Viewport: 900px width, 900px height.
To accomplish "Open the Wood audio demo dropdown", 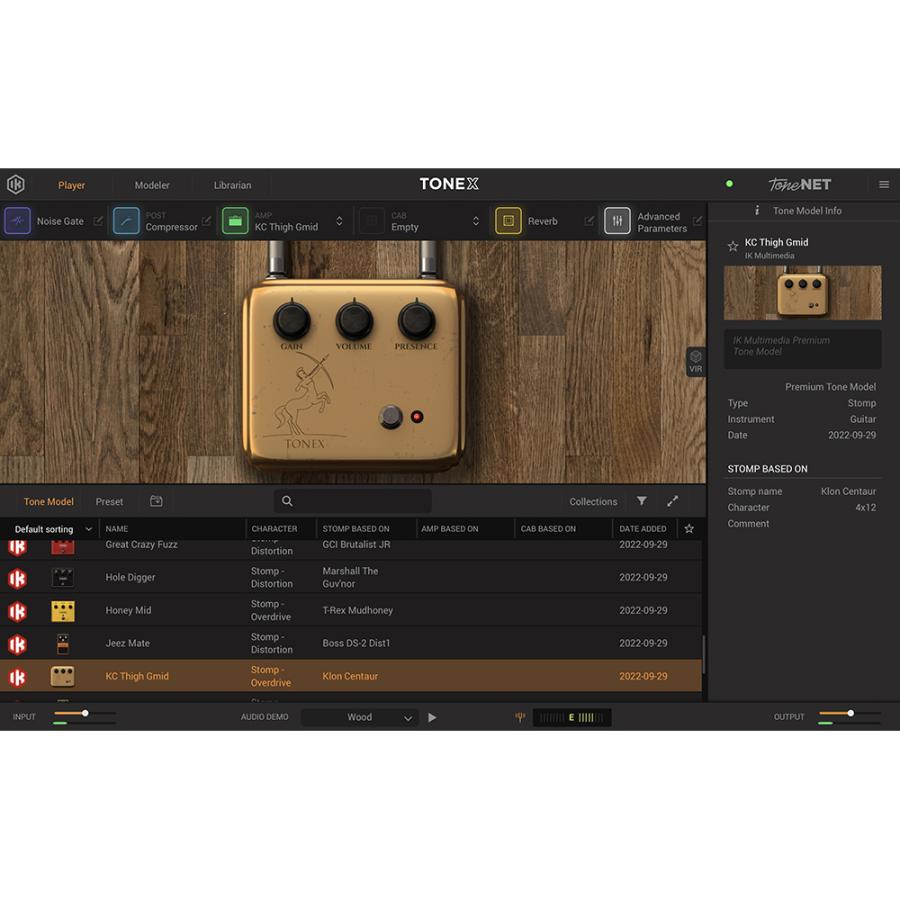I will 360,717.
